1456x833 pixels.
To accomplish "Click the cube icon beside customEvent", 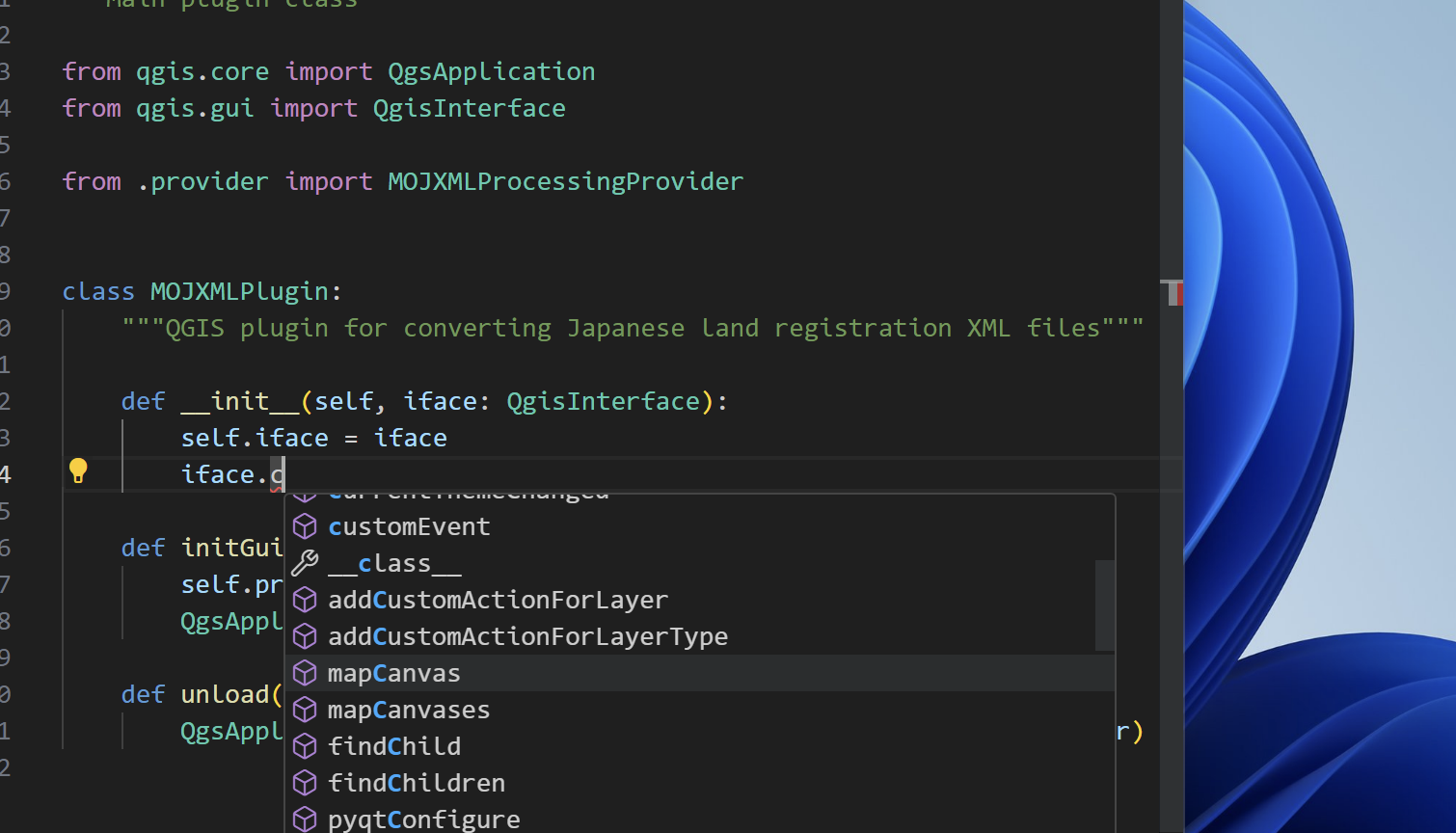I will [305, 526].
